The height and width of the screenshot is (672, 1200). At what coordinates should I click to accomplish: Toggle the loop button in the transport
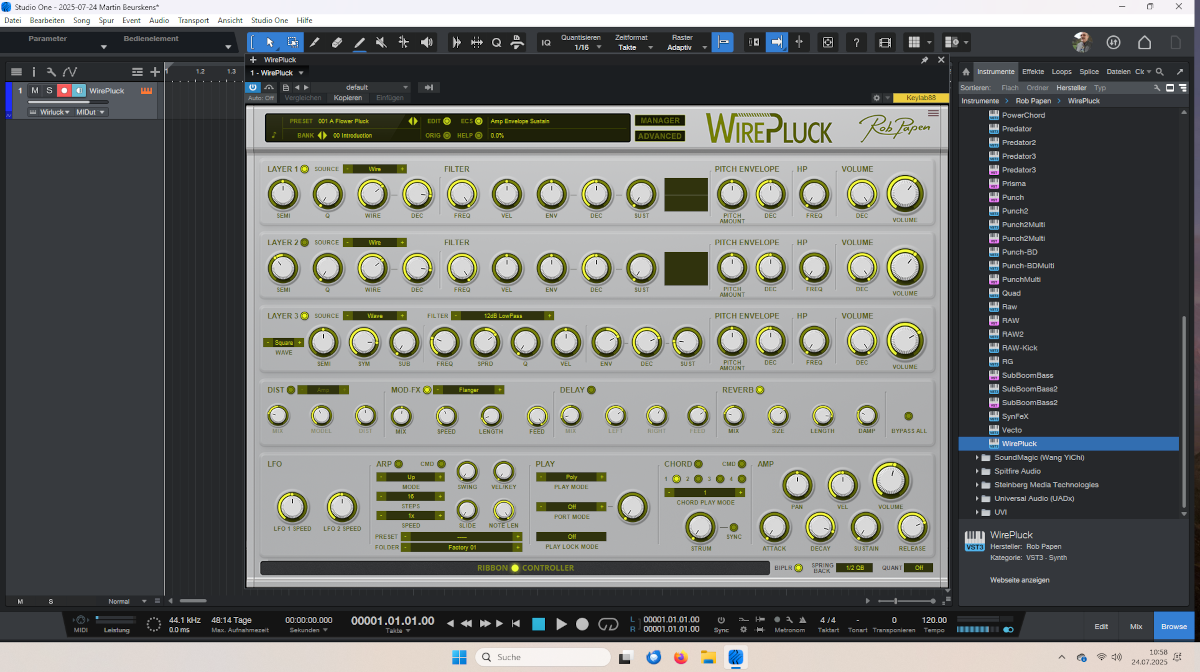(x=608, y=624)
